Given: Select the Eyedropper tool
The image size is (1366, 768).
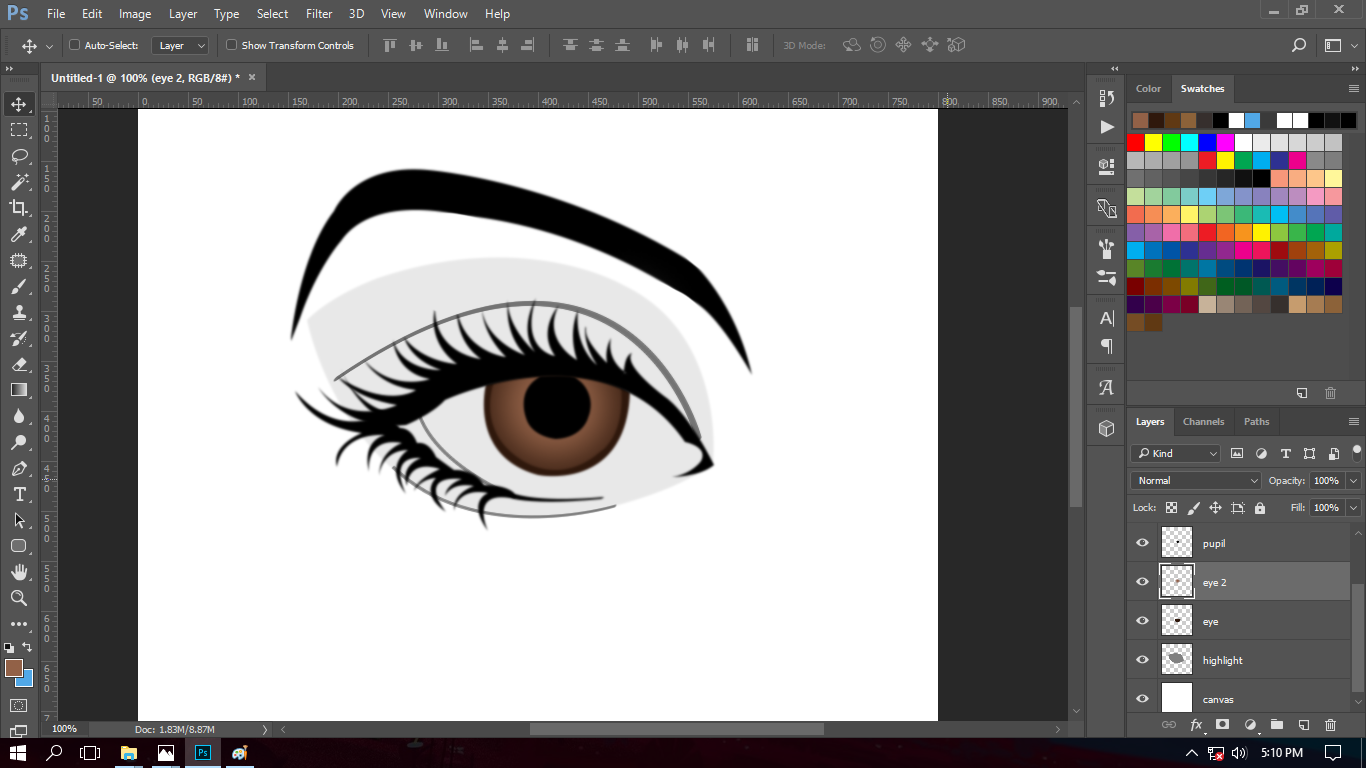Looking at the screenshot, I should pos(19,234).
